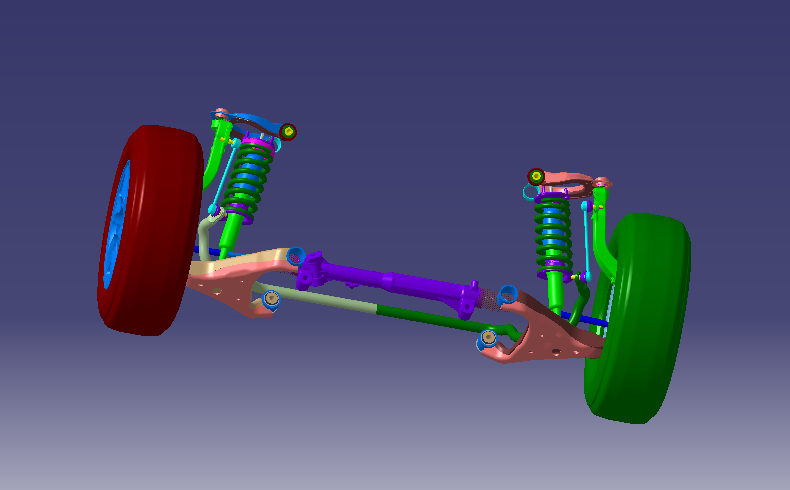
Task: Pick the blue ring bushing left of rack
Action: (296, 256)
